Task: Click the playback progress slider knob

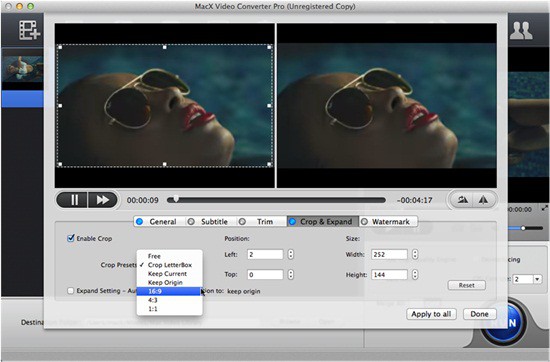Action: click(176, 199)
